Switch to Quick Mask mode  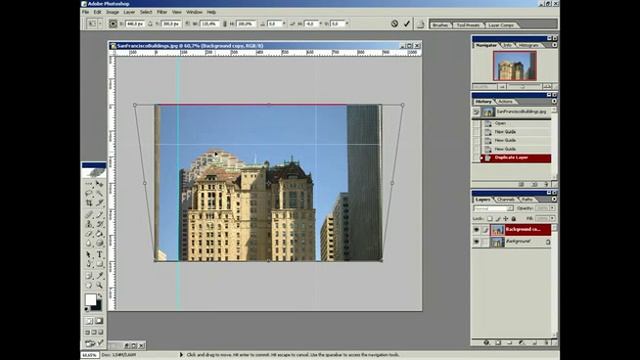click(x=99, y=321)
